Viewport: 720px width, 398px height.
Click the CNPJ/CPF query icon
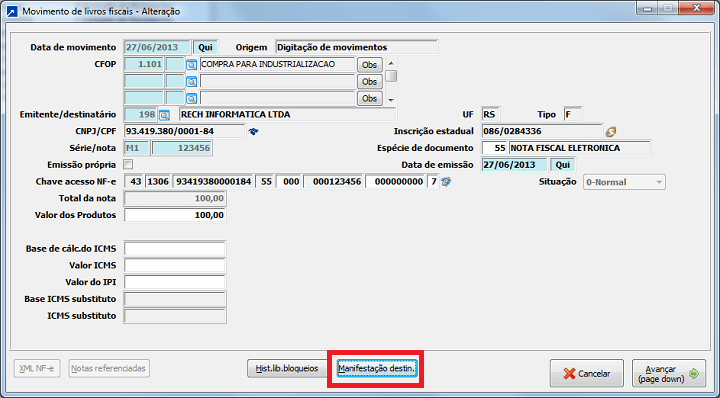pos(253,131)
